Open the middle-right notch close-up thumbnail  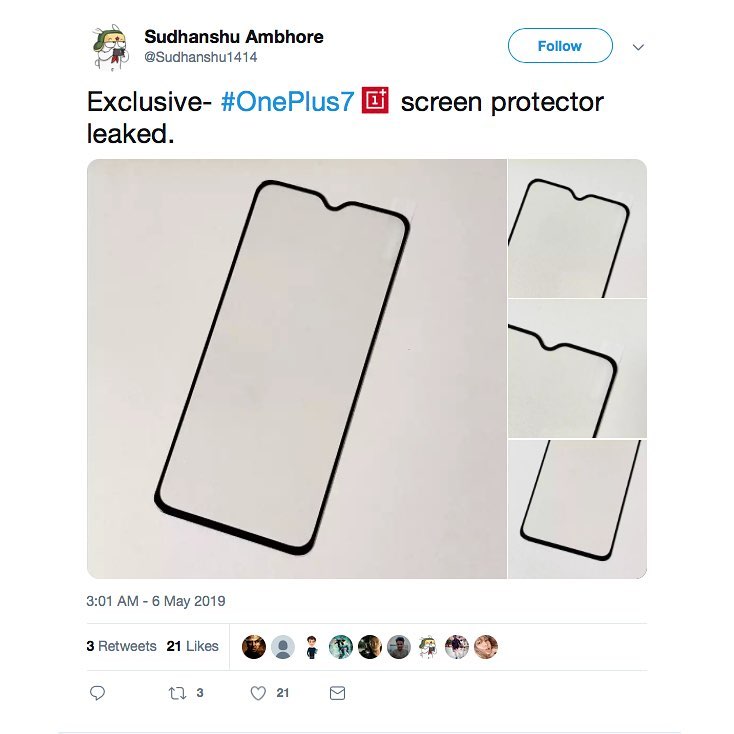click(578, 369)
